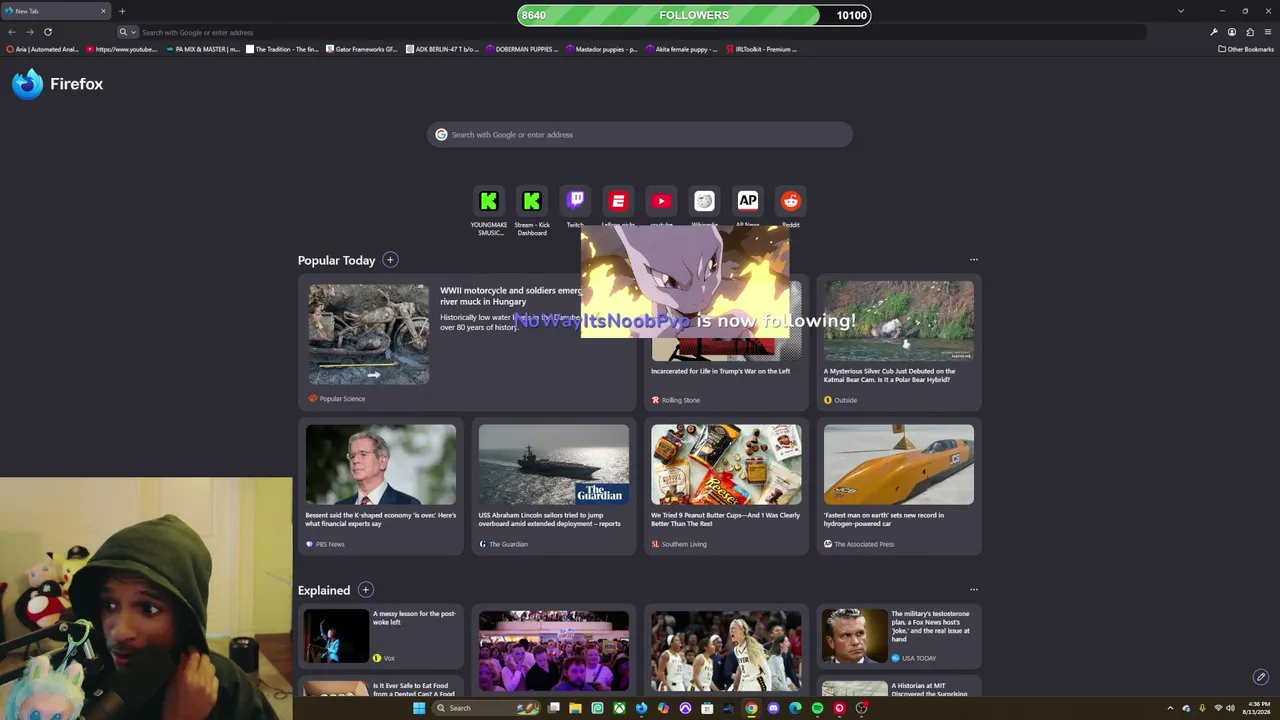Screen dimensions: 1280x720
Task: Open Fastest man on earth hydrogen car article
Action: (899, 487)
